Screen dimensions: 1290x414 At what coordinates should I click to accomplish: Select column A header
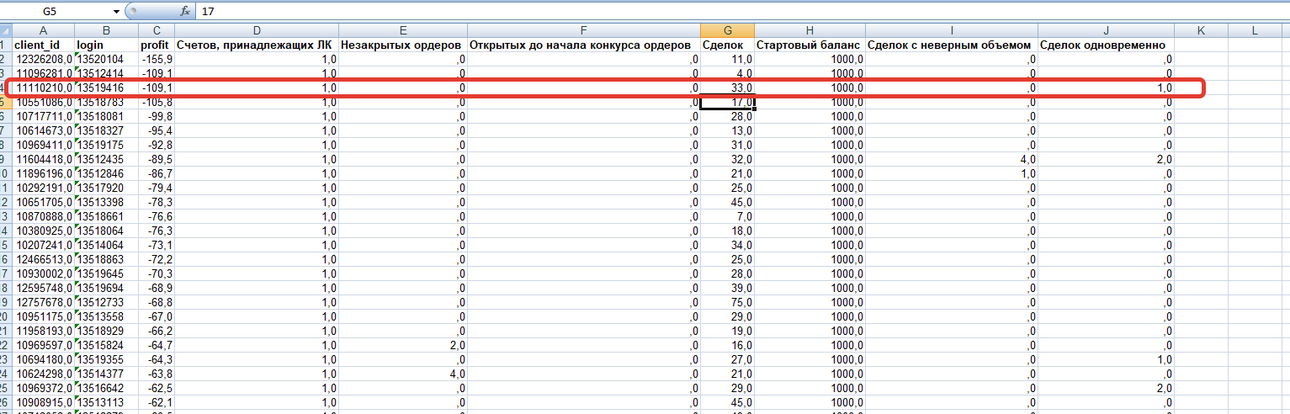coord(42,31)
